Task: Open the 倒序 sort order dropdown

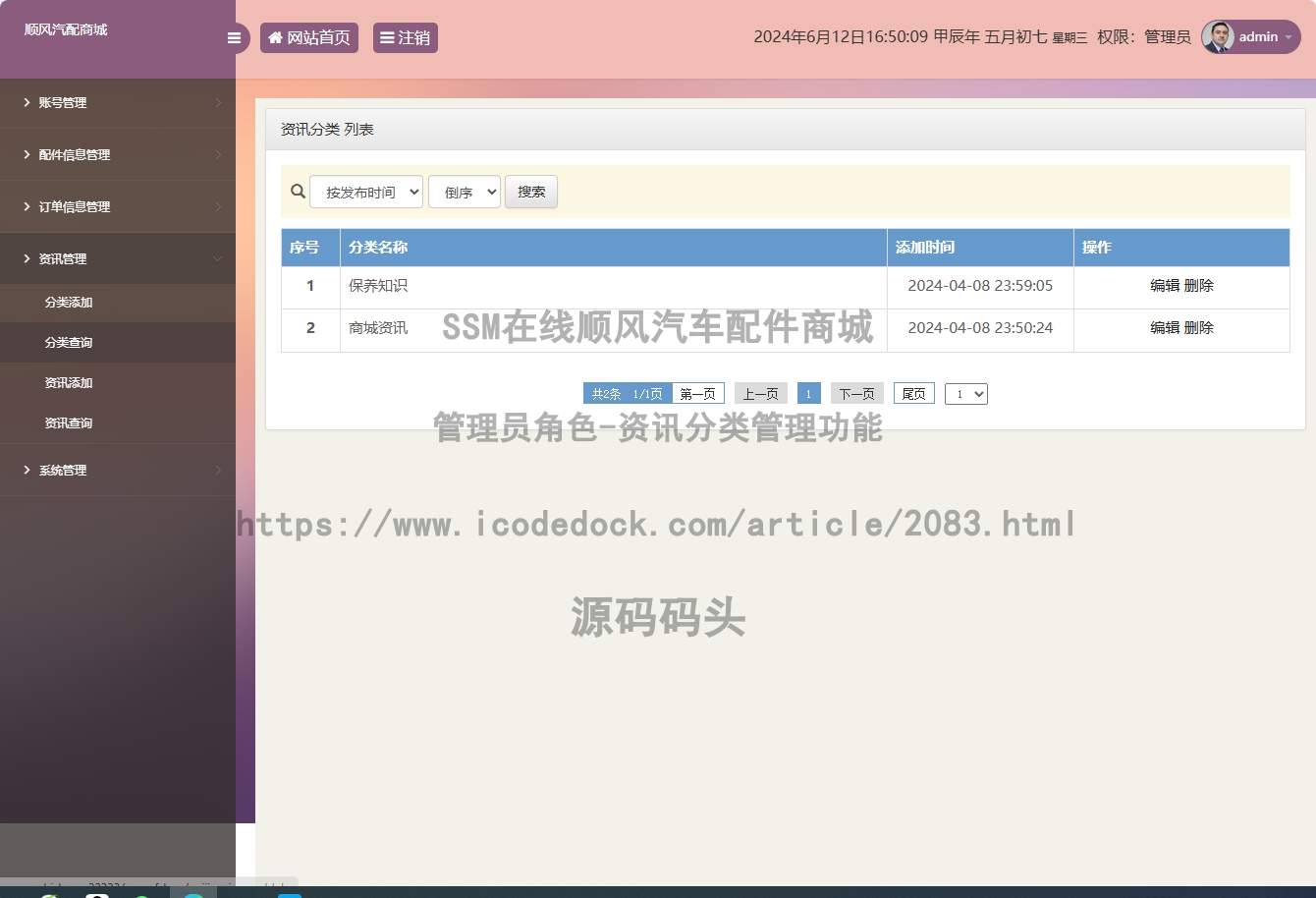Action: click(x=465, y=192)
